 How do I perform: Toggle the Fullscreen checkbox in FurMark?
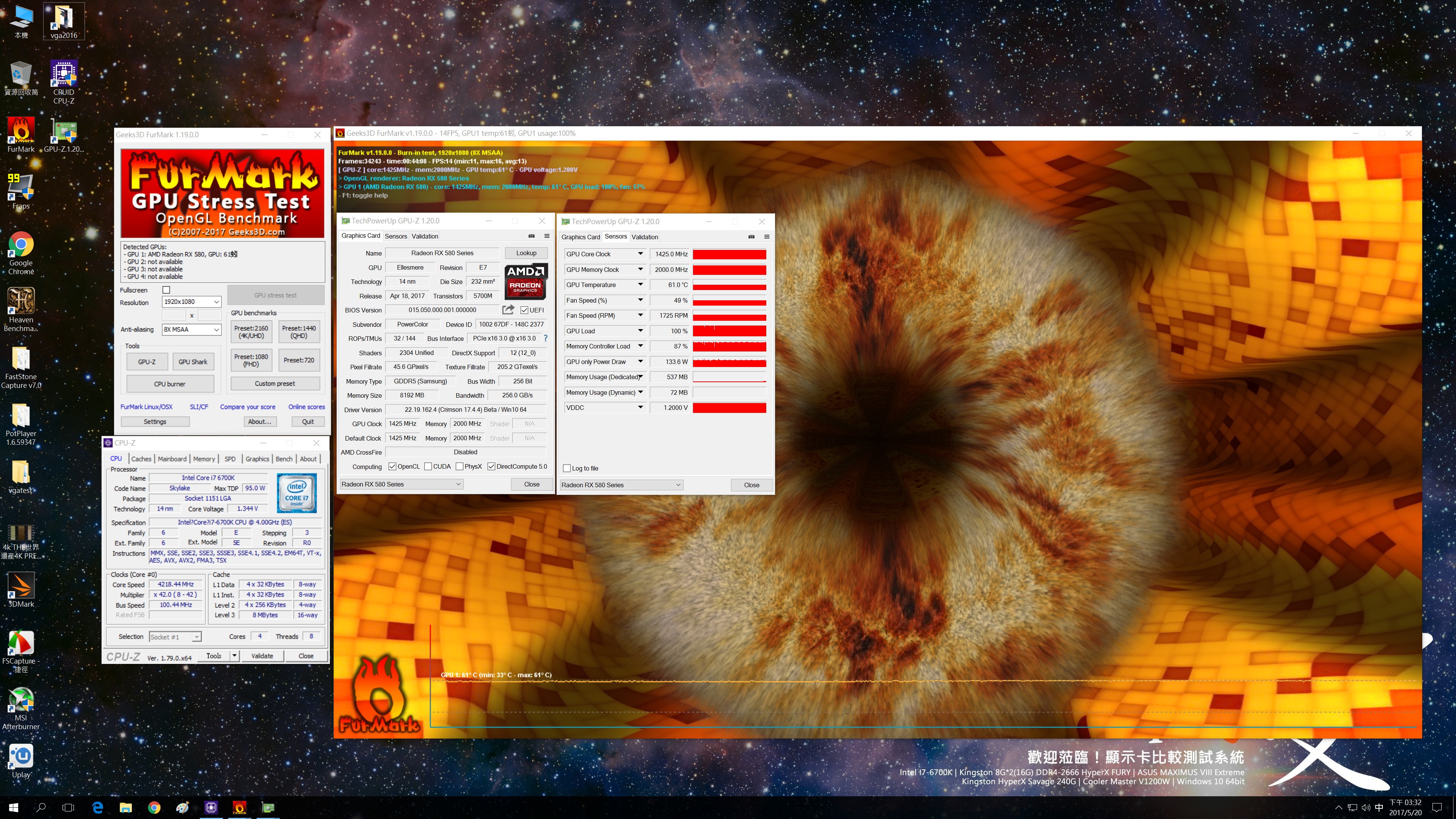coord(166,290)
